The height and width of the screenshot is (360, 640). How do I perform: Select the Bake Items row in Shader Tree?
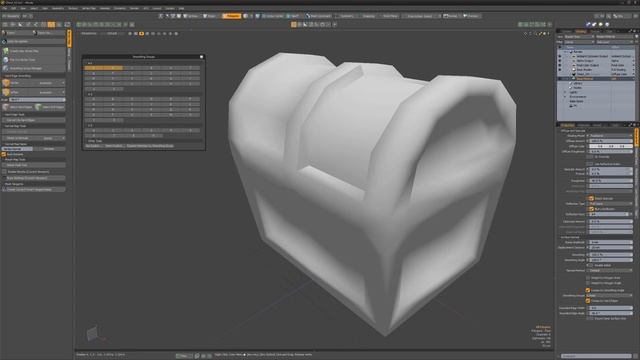pos(576,101)
